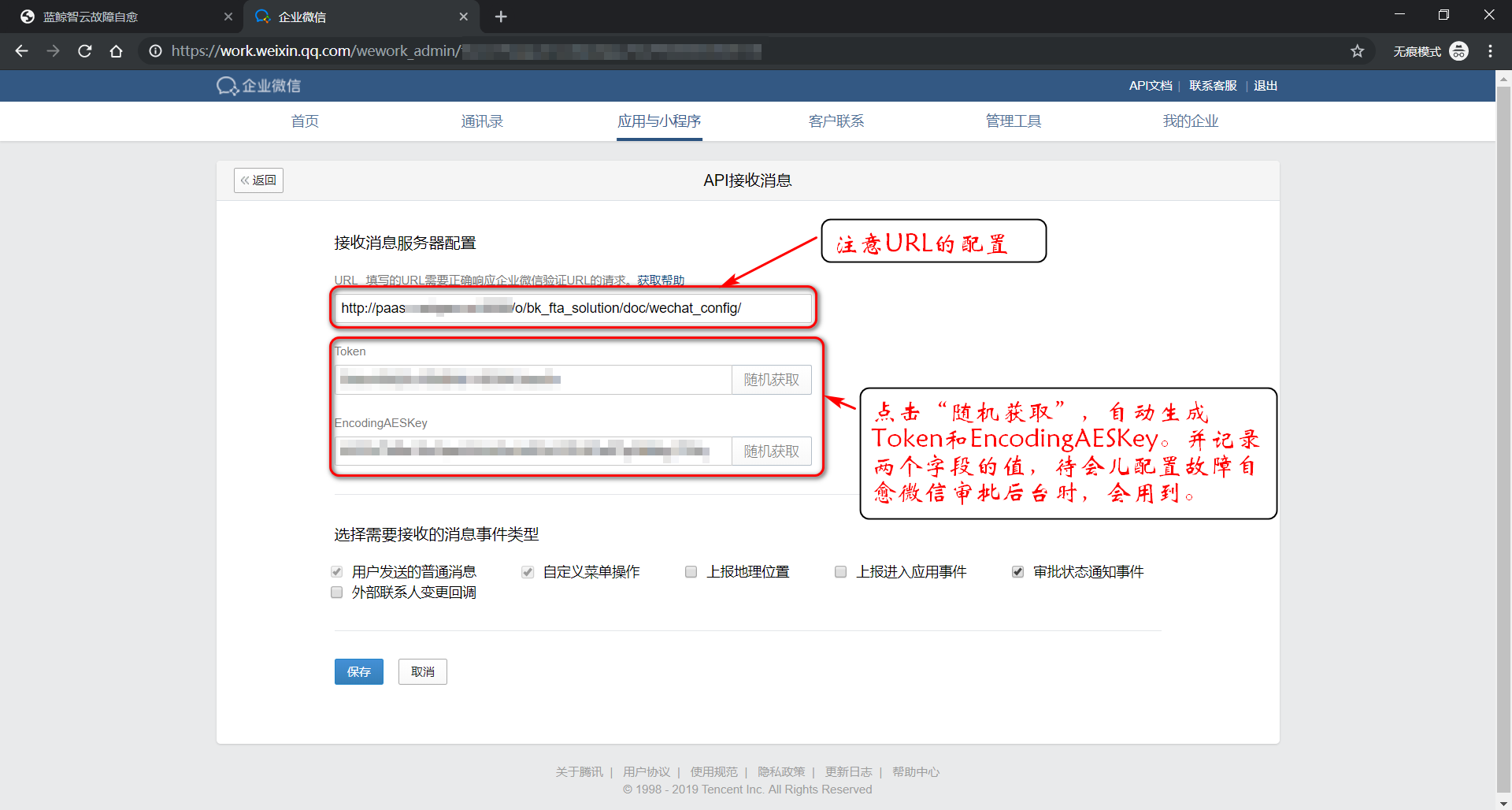
Task: Open the 使用规范 footer link
Action: 714,772
